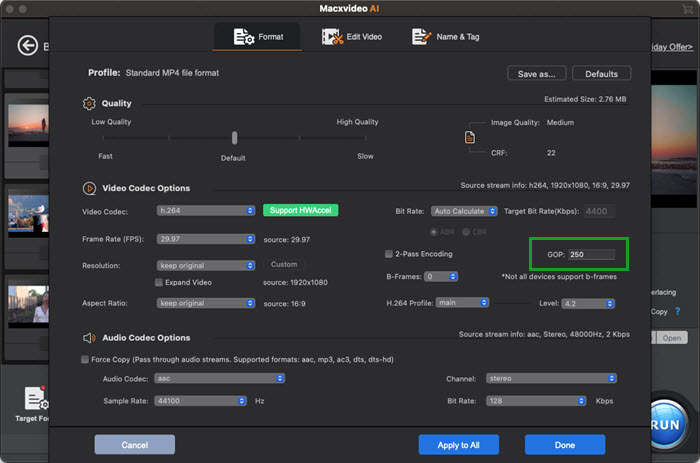The width and height of the screenshot is (700, 463).
Task: Open the Name & Tag tab
Action: (x=446, y=37)
